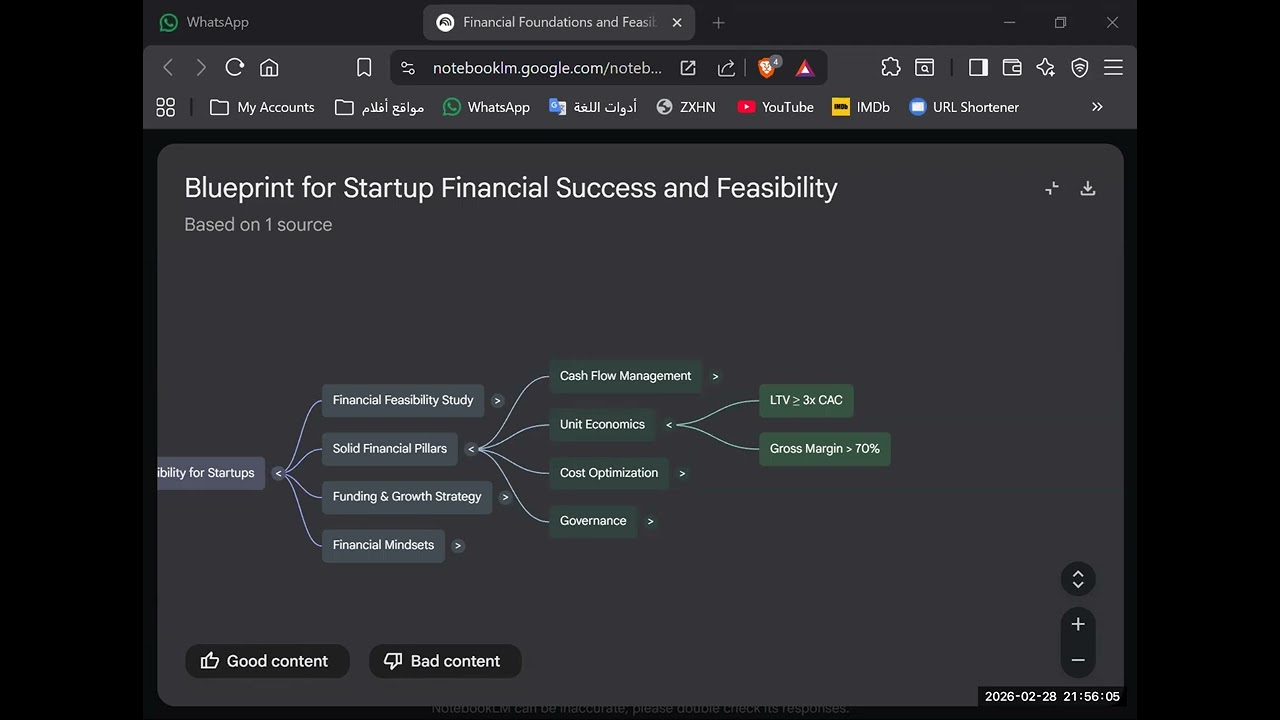
Task: Open YouTube bookmark
Action: (775, 107)
